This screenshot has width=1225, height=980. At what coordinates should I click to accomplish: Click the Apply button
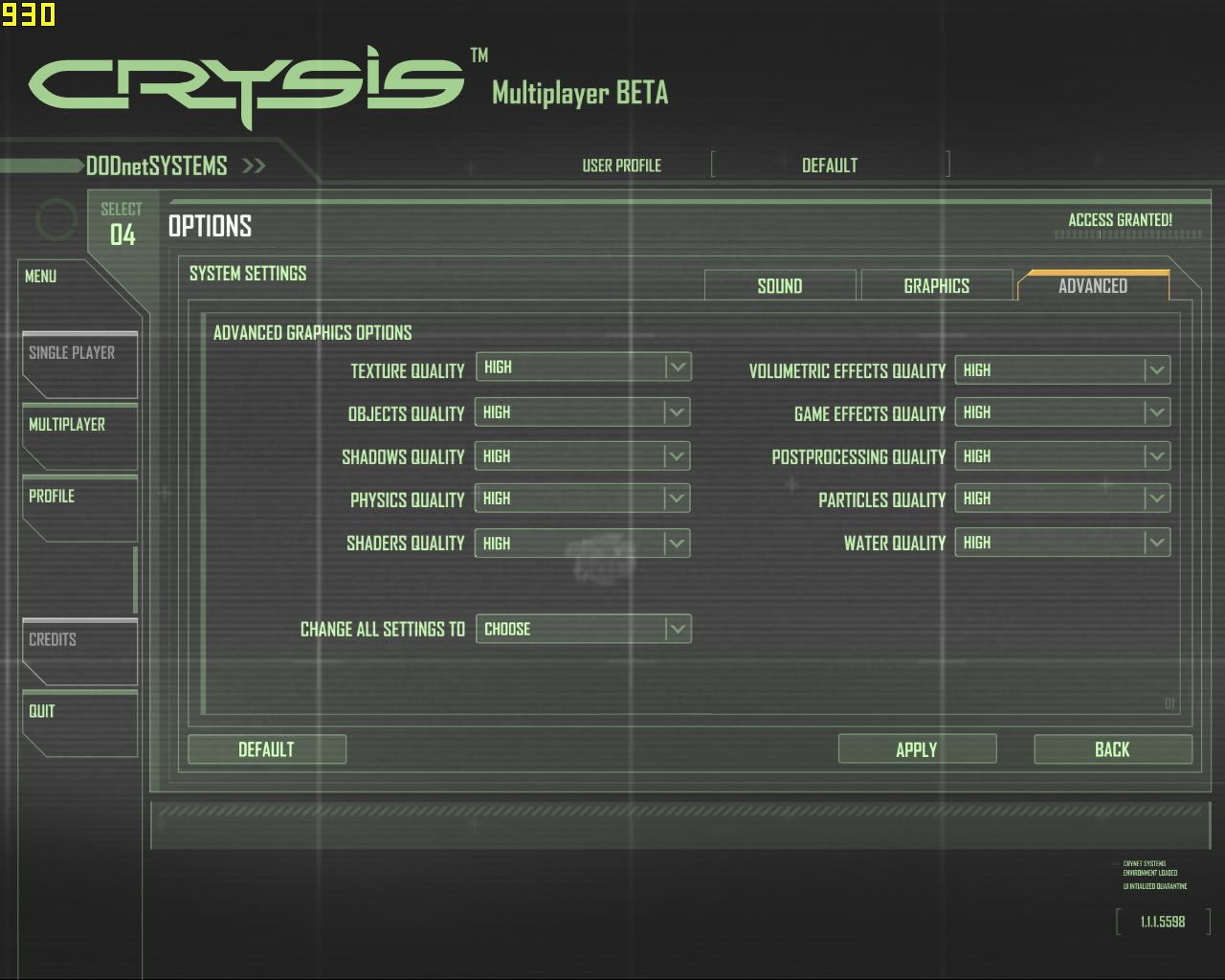pos(917,749)
